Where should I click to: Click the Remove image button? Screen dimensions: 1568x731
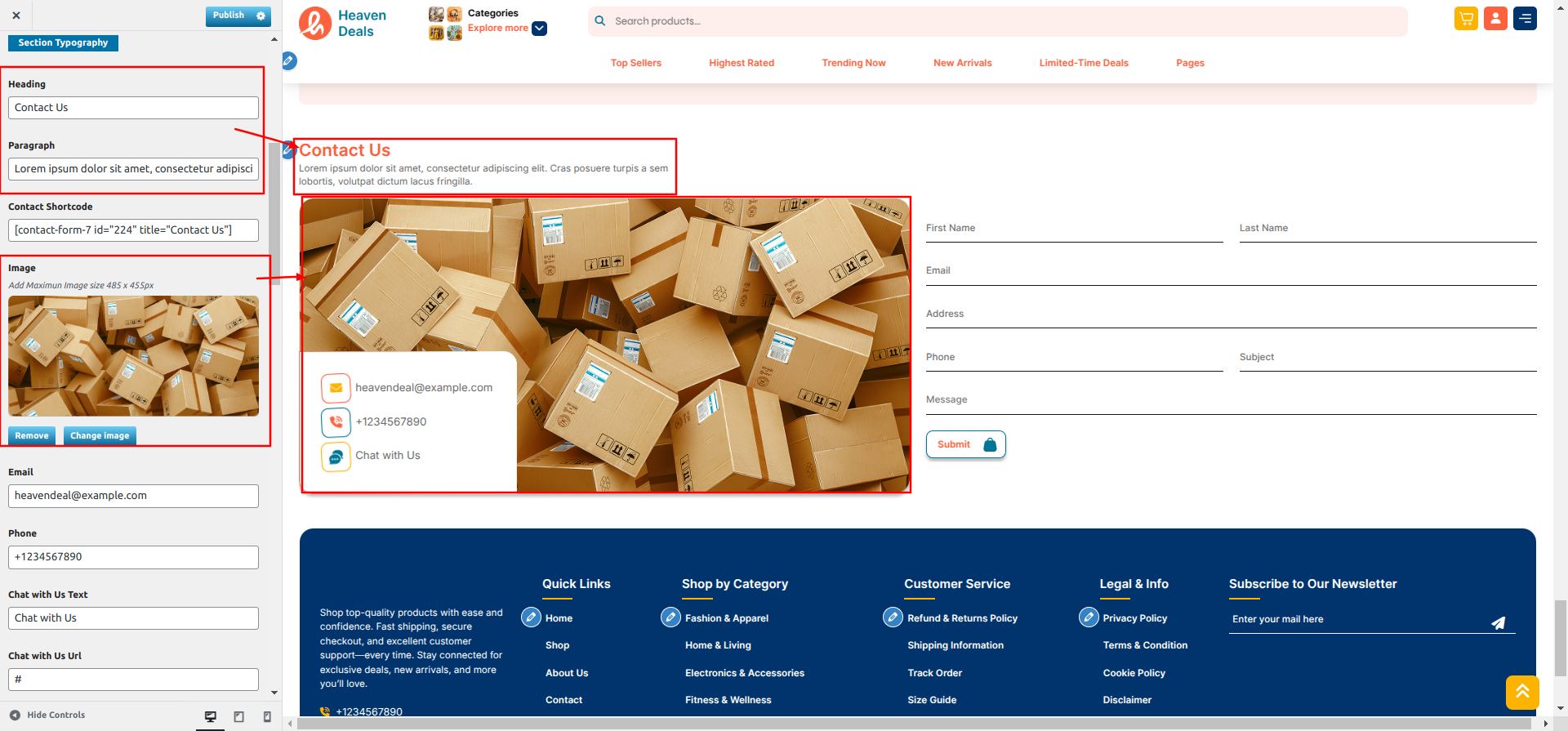point(32,436)
